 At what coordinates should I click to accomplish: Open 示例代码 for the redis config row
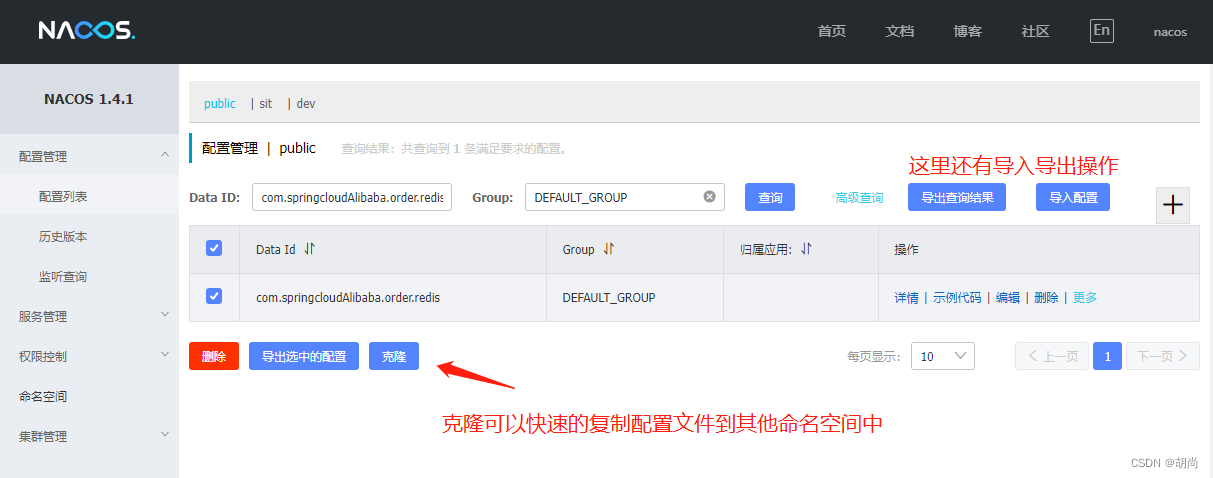tap(957, 298)
